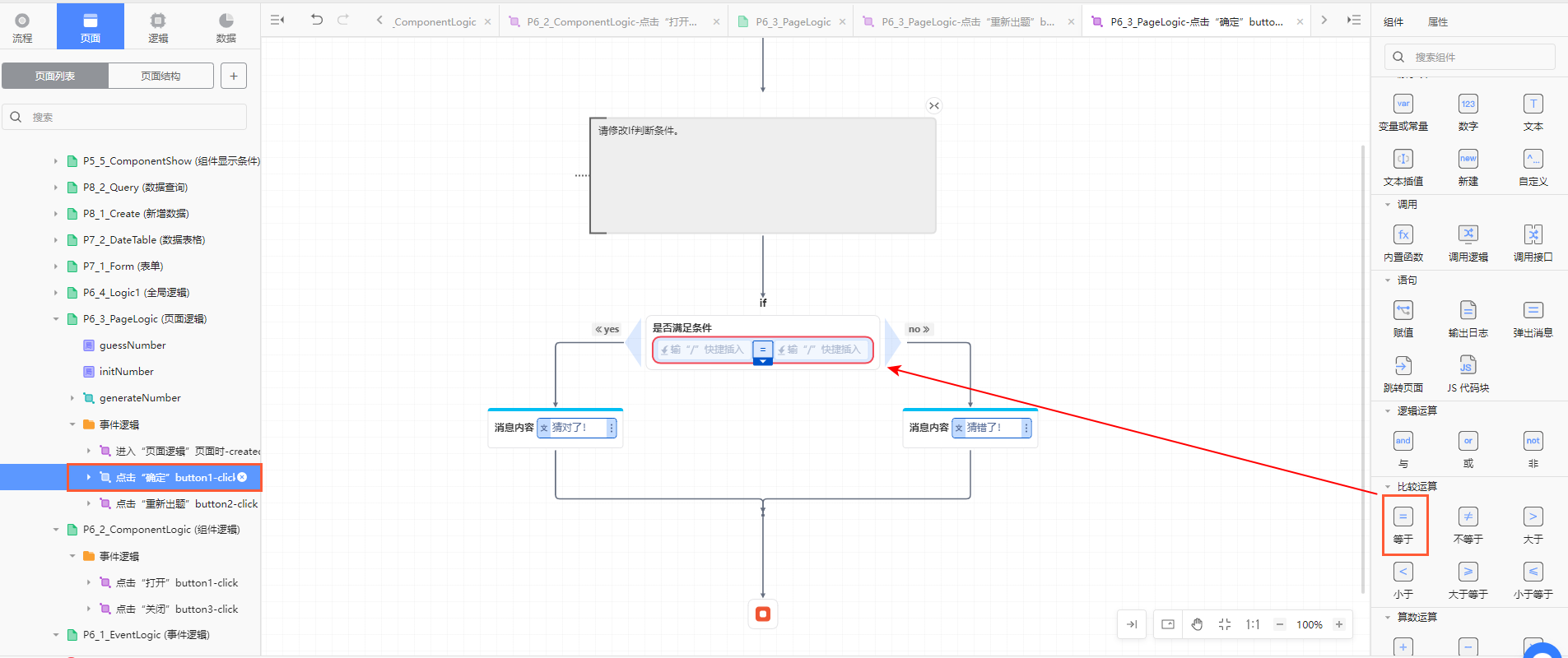Select the 小于 comparison operator

click(1403, 581)
